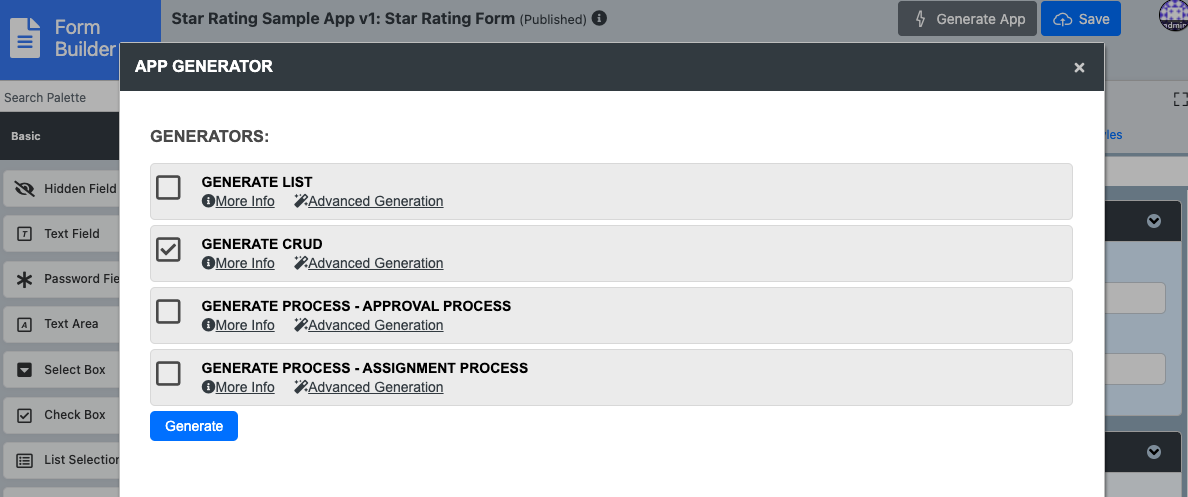
Task: Click the info icon beside Published
Action: [599, 18]
